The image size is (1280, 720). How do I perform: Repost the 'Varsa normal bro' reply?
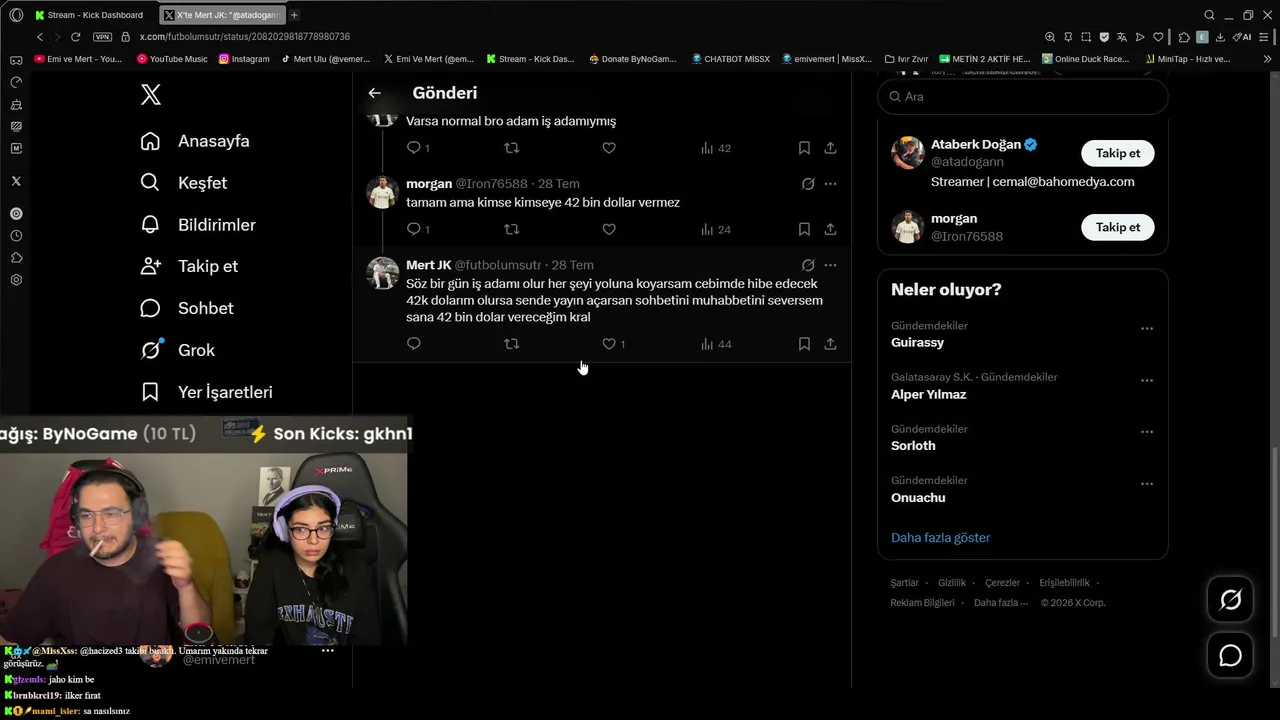coord(512,148)
